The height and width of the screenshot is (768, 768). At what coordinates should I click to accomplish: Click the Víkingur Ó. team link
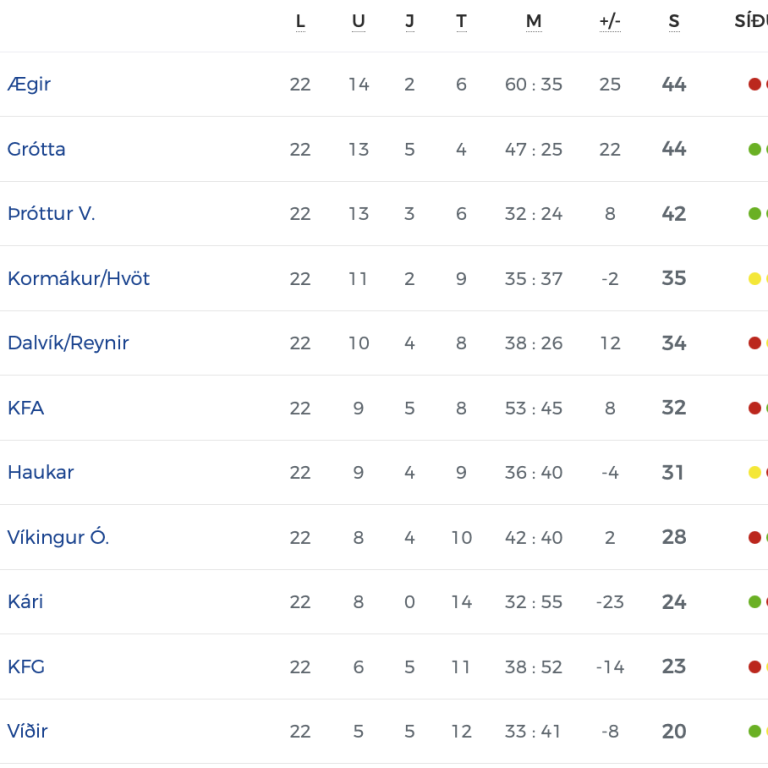tap(58, 537)
